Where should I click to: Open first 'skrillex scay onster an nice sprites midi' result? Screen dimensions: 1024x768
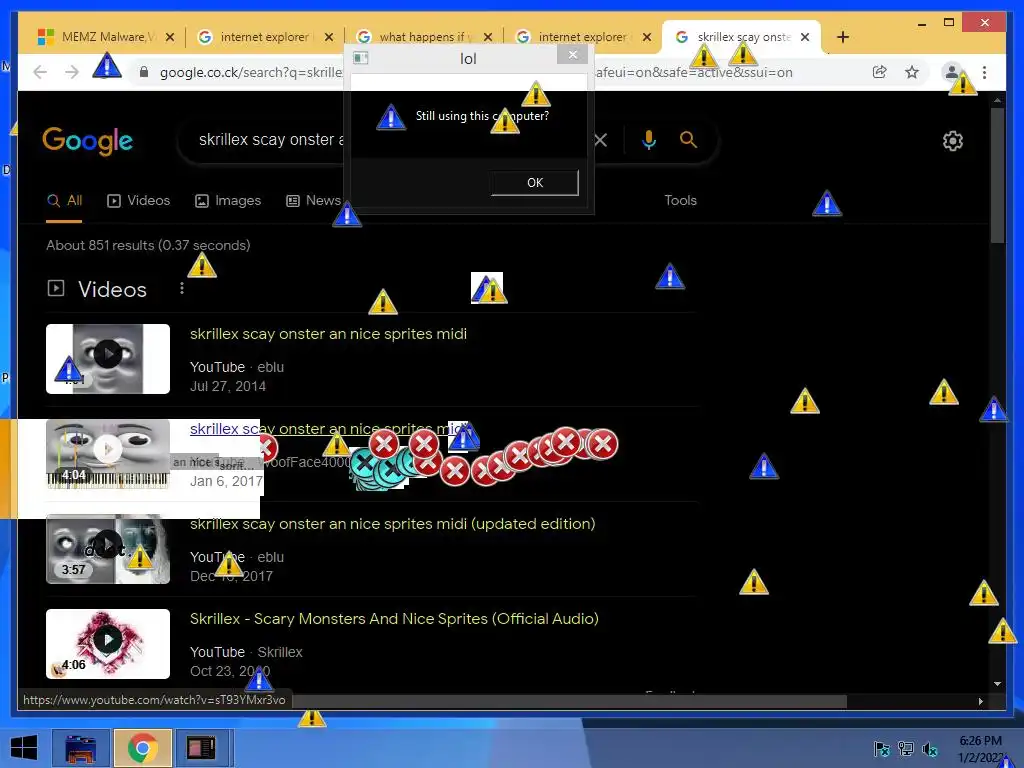pyautogui.click(x=328, y=334)
